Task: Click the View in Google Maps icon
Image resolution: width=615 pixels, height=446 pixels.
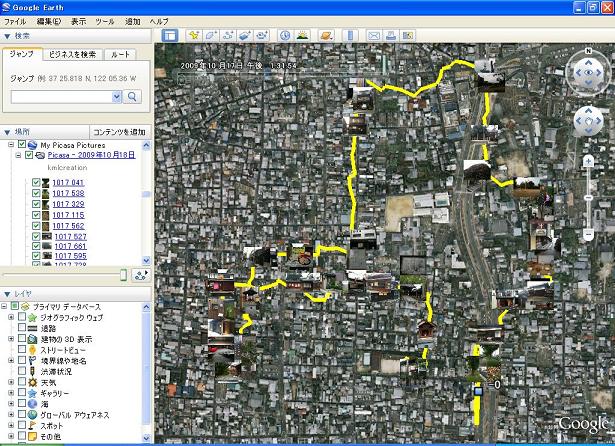Action: pos(408,36)
